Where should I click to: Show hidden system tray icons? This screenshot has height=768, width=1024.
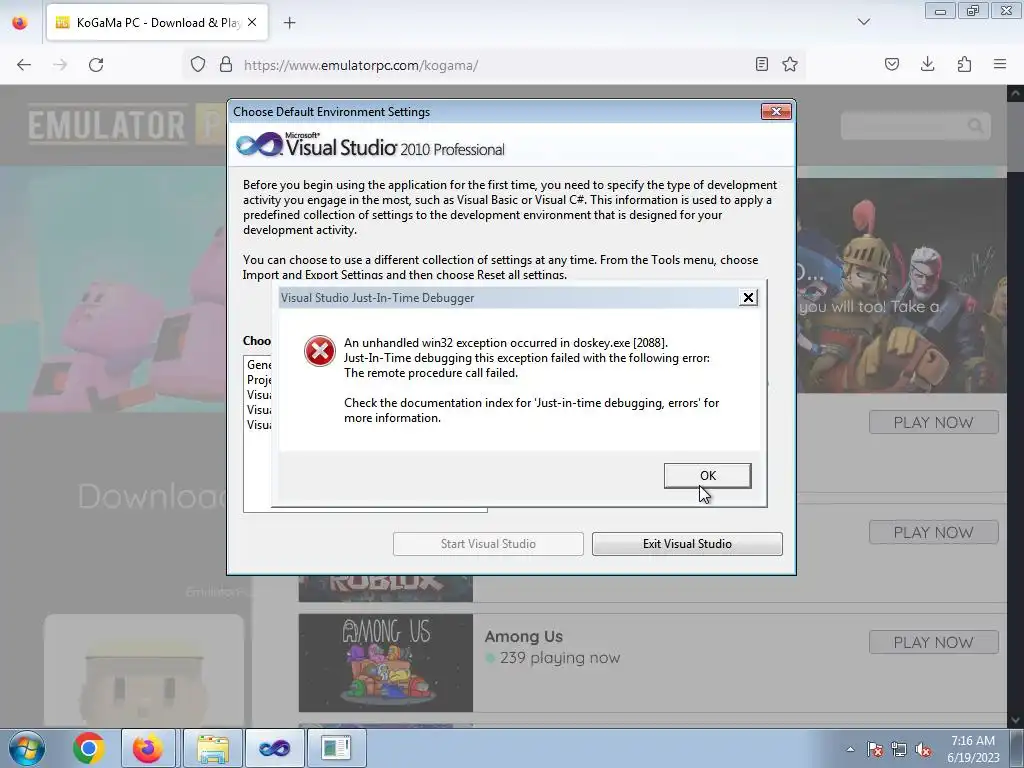[x=850, y=749]
